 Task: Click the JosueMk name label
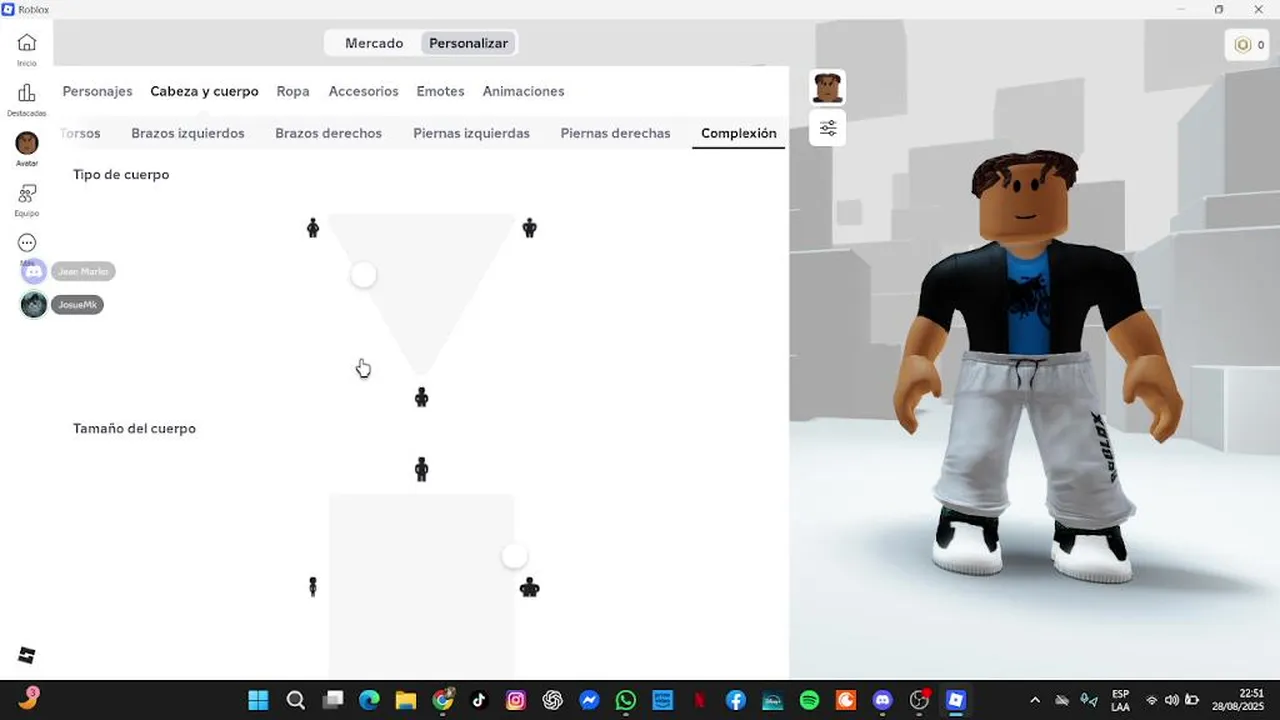(x=78, y=305)
